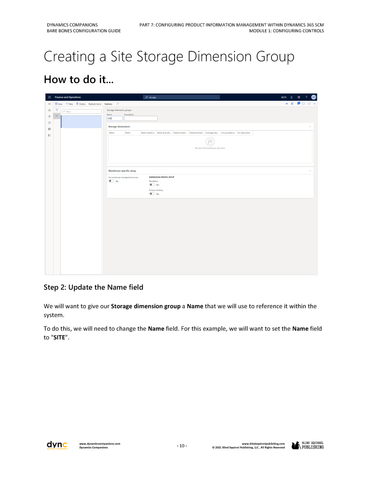Open the user profile avatar
The width and height of the screenshot is (371, 480).
tap(314, 97)
